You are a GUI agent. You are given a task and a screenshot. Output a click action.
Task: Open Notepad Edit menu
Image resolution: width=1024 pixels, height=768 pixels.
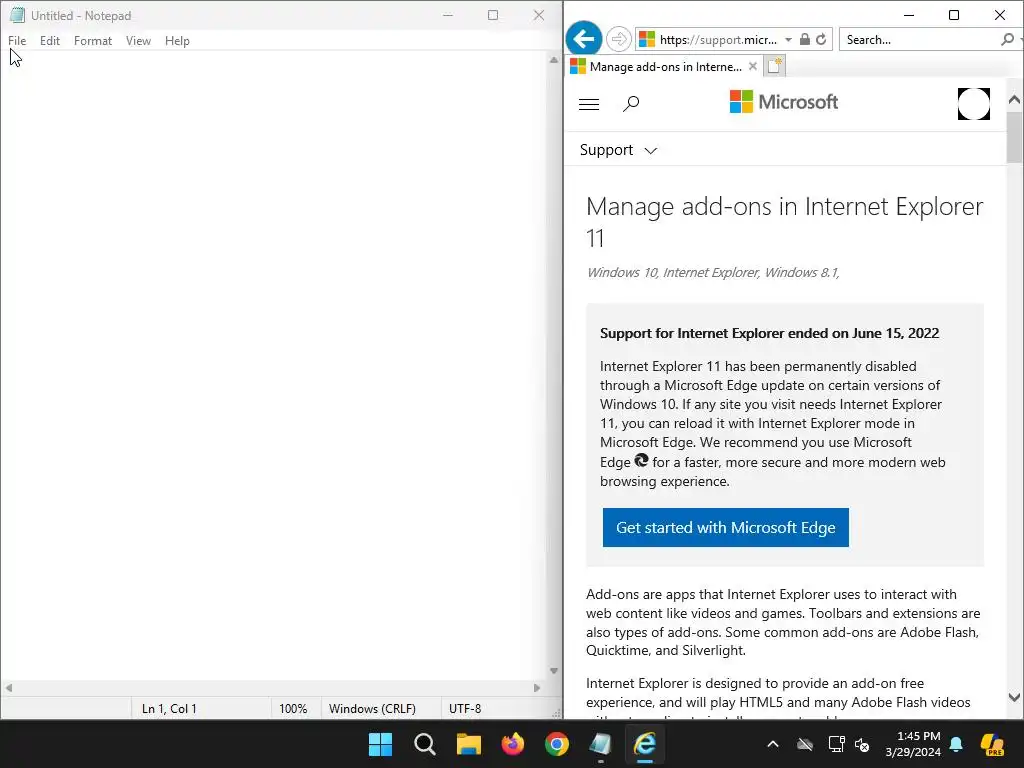pos(50,40)
